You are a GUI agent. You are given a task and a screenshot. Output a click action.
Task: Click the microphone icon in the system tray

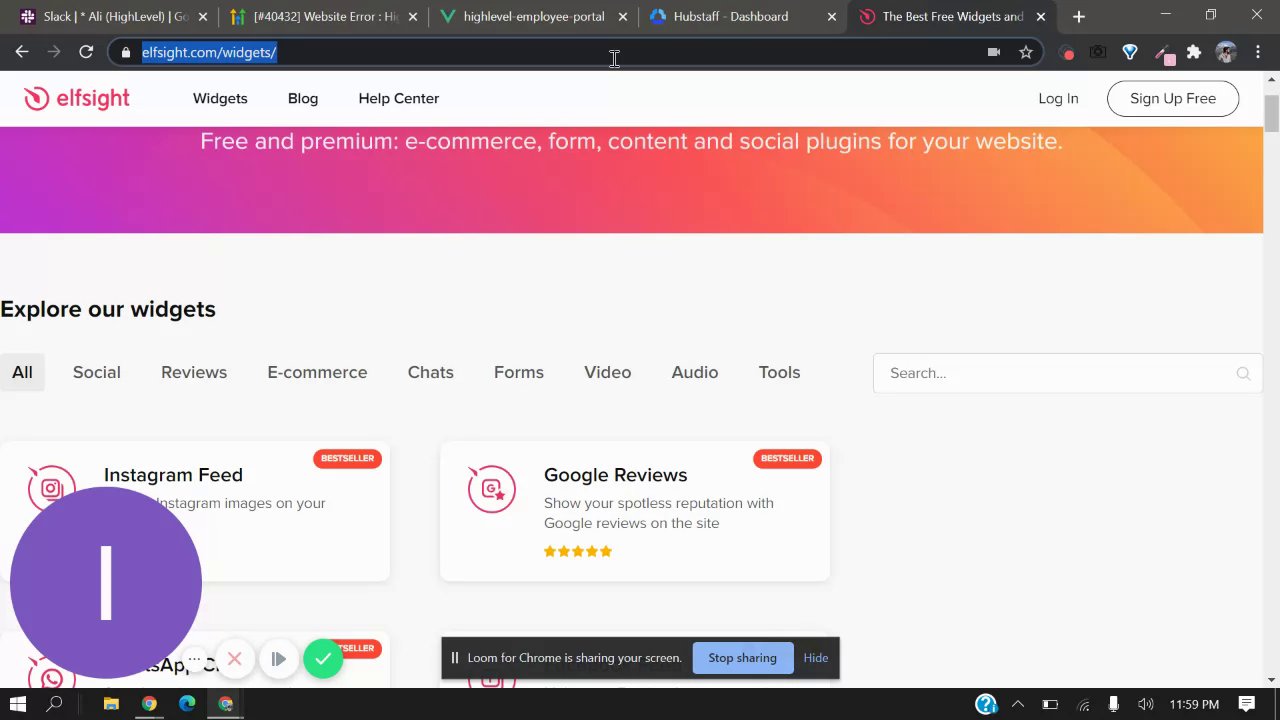point(1114,704)
